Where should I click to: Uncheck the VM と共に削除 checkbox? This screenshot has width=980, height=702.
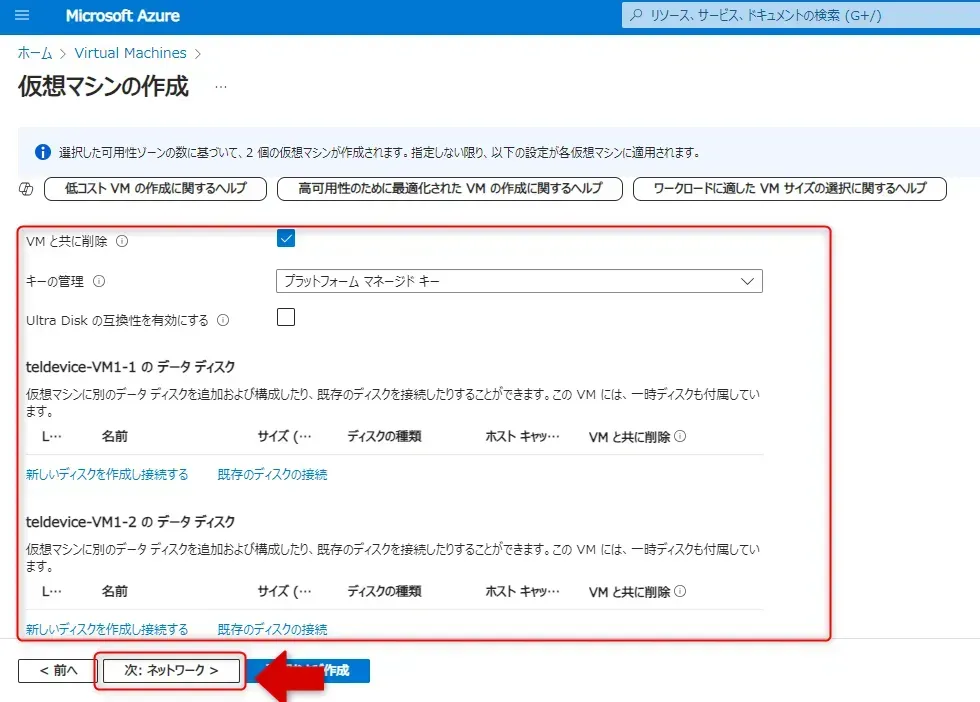tap(286, 238)
